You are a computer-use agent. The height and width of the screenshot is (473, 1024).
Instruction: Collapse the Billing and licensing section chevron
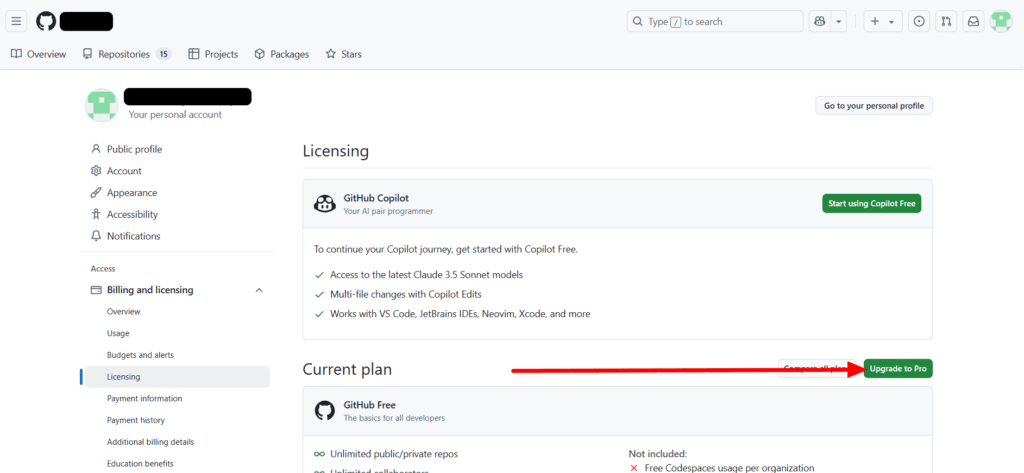tap(259, 290)
